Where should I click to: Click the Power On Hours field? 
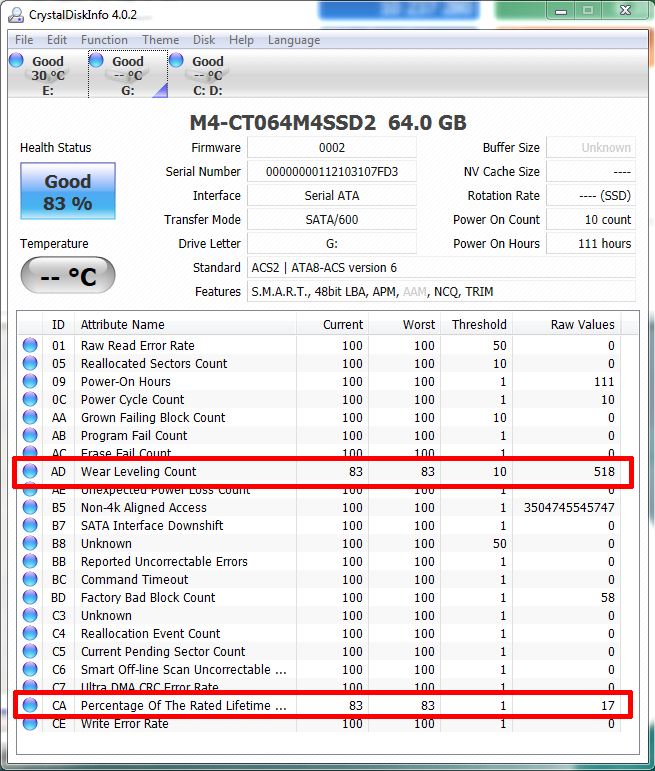591,244
